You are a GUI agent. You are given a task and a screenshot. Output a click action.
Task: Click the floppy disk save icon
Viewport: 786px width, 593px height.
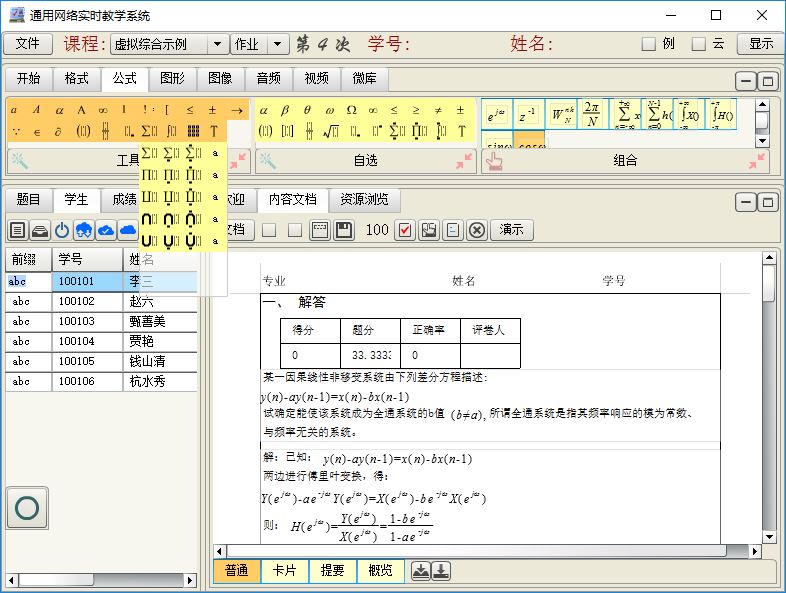(344, 230)
